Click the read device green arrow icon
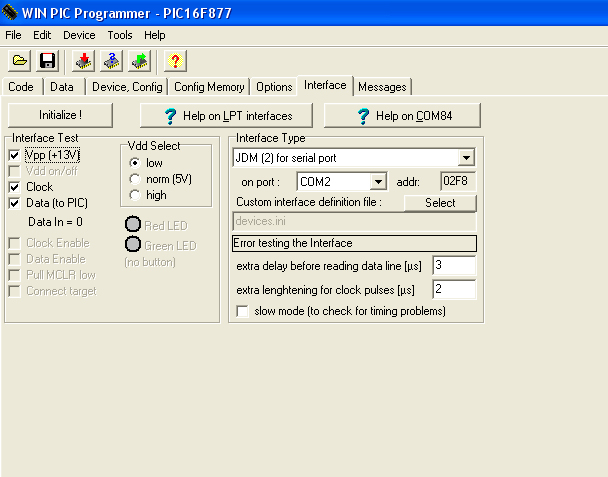This screenshot has height=477, width=608. pyautogui.click(x=139, y=61)
